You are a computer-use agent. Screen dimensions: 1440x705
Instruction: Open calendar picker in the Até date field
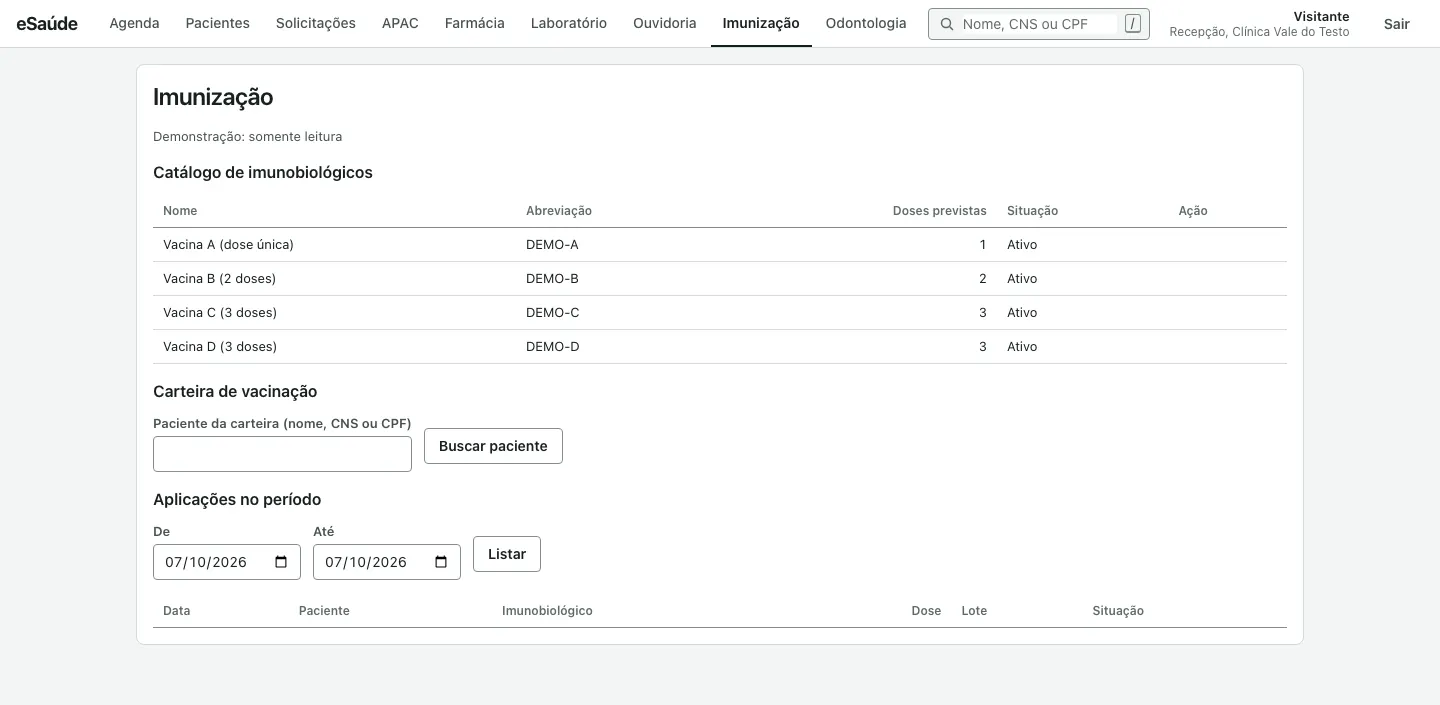pos(441,562)
